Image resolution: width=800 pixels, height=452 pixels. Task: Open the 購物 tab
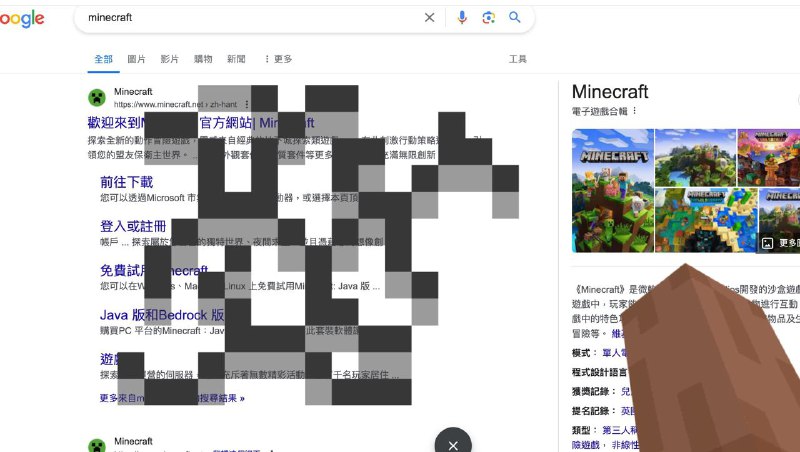203,59
